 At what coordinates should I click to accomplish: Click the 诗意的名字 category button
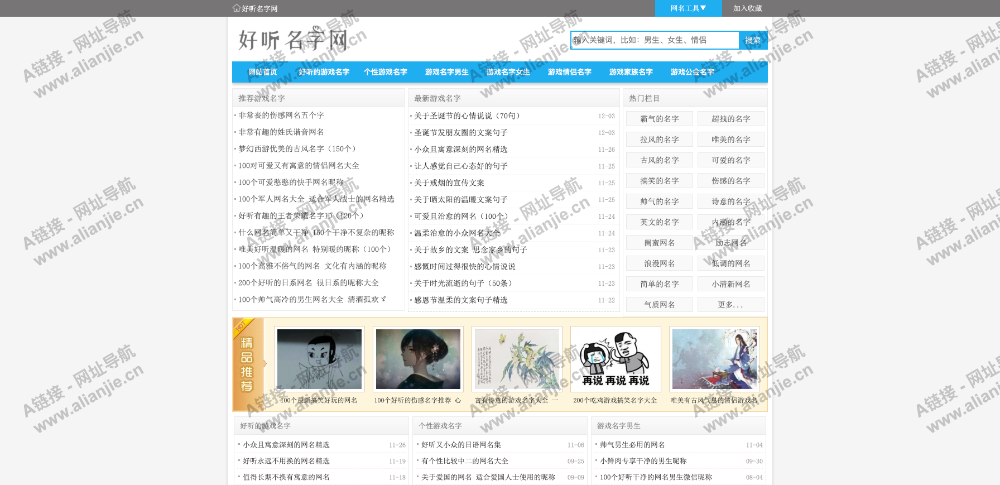[731, 202]
